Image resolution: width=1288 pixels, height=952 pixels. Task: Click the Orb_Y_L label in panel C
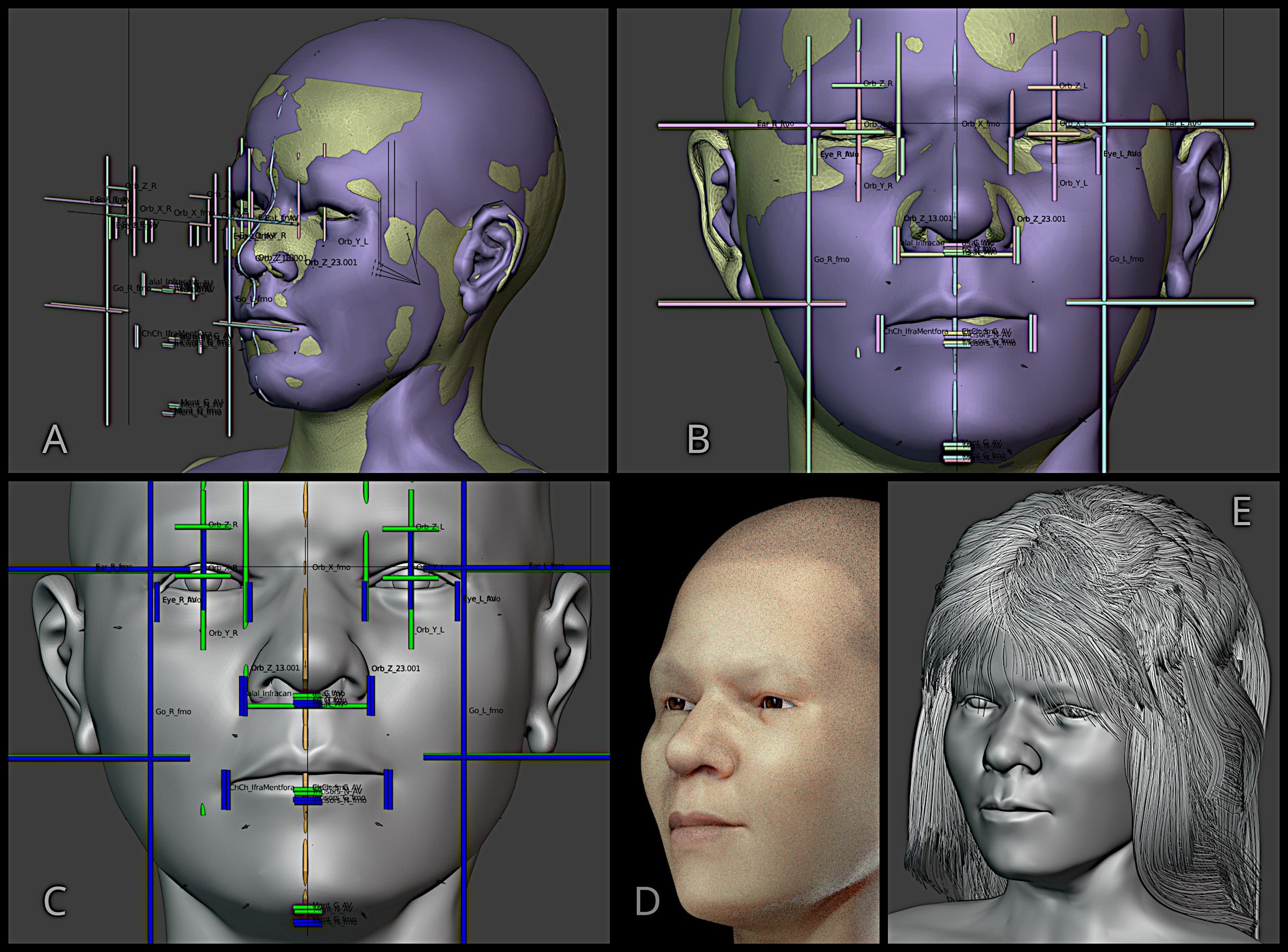[x=430, y=630]
